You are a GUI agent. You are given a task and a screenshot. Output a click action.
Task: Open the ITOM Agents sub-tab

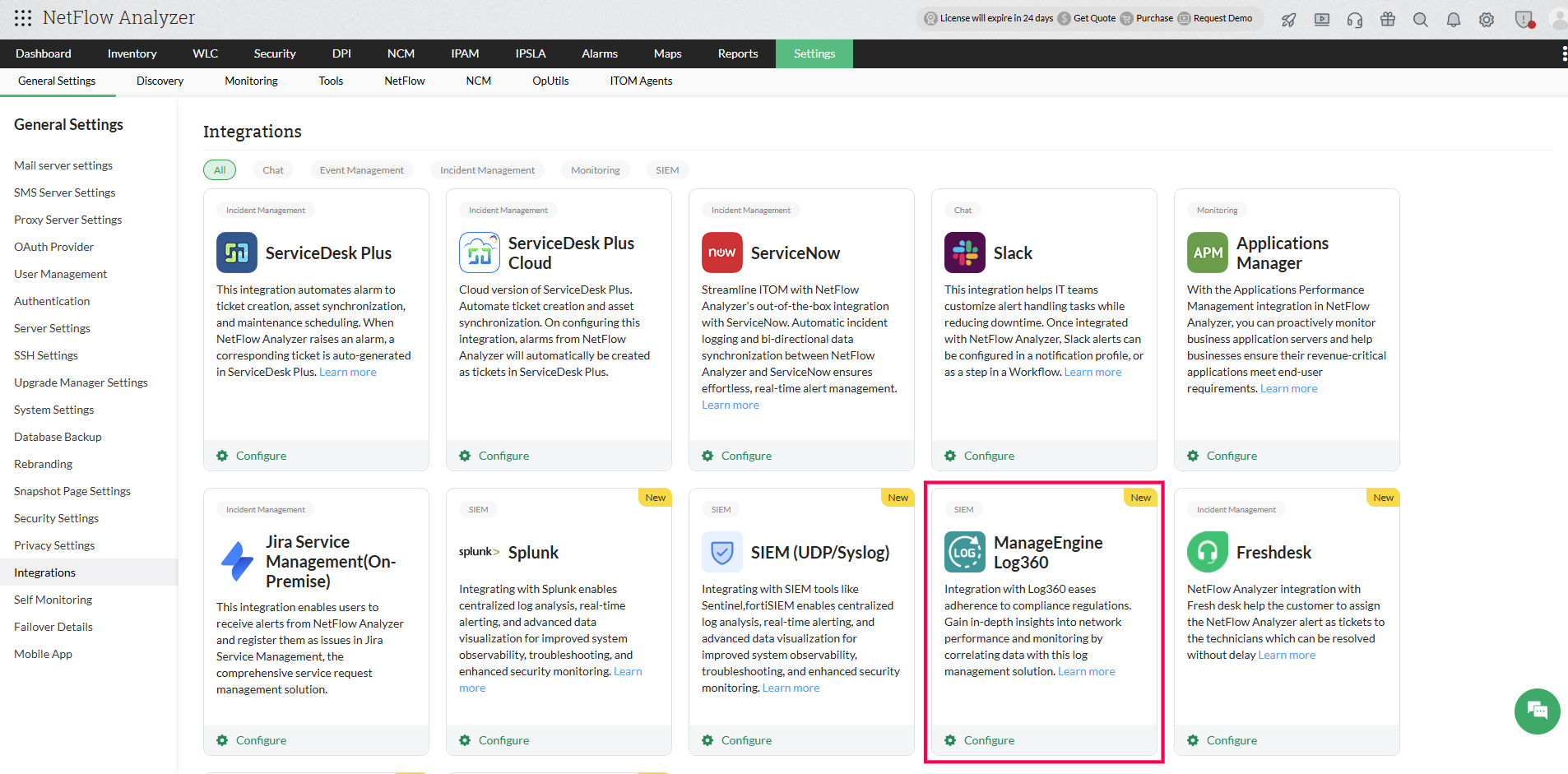click(x=641, y=81)
